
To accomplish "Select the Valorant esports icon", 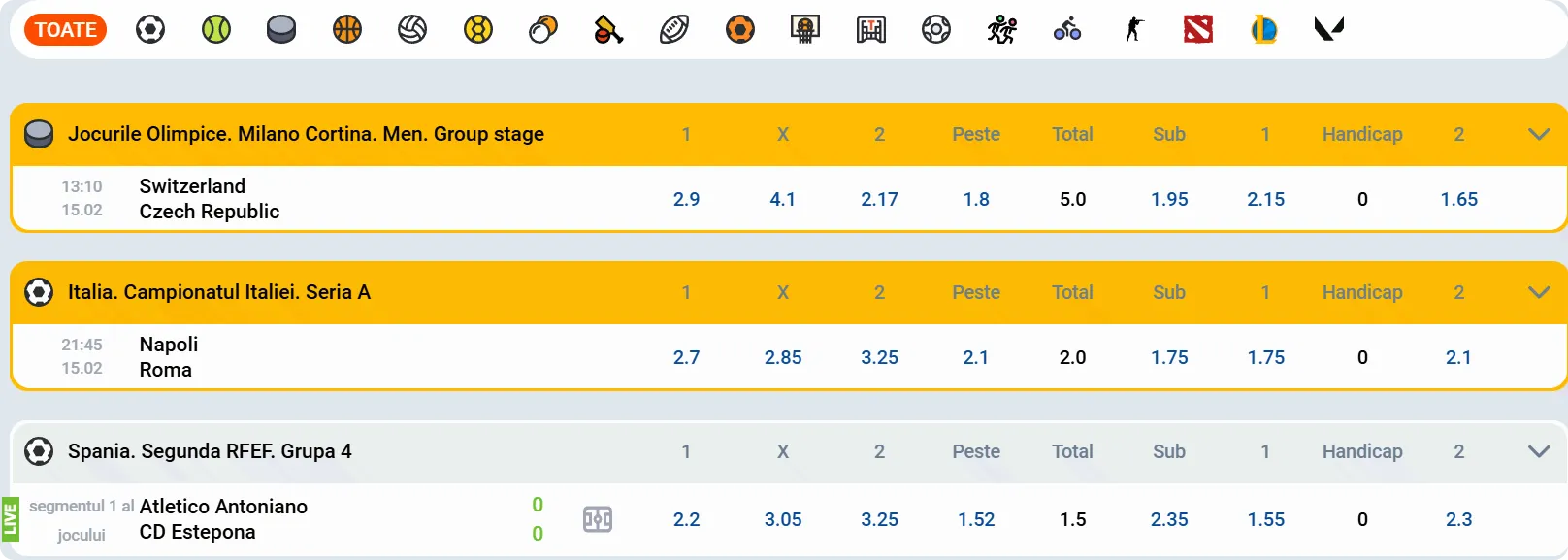I will click(x=1329, y=30).
